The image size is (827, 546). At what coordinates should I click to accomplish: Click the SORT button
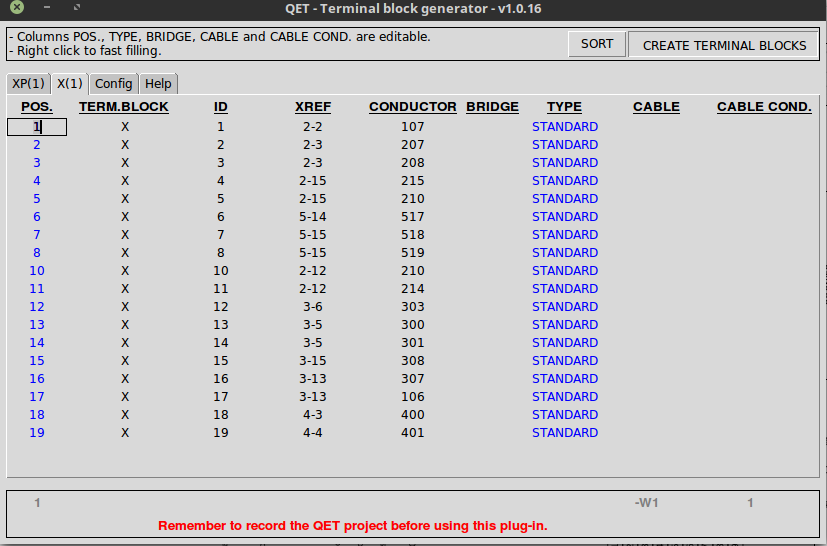pos(597,44)
